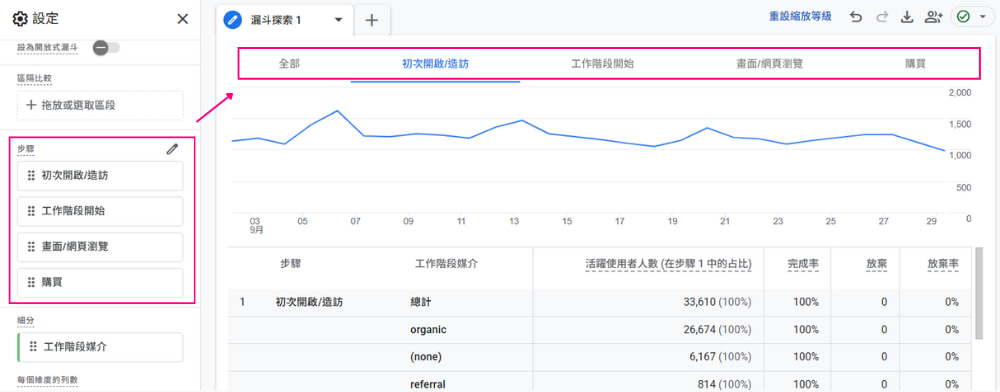Click the 工作階段媒介 column header
This screenshot has height=392, width=1000.
(446, 264)
